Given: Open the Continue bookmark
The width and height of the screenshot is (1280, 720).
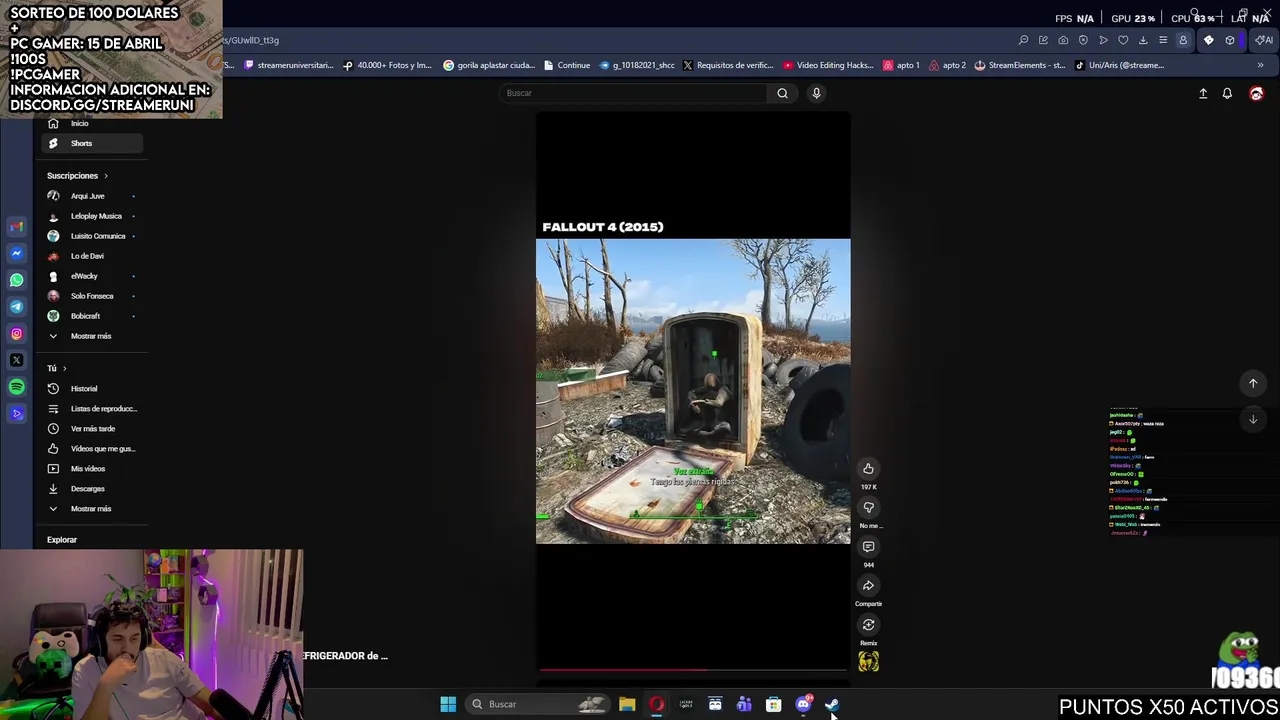Looking at the screenshot, I should (x=567, y=65).
